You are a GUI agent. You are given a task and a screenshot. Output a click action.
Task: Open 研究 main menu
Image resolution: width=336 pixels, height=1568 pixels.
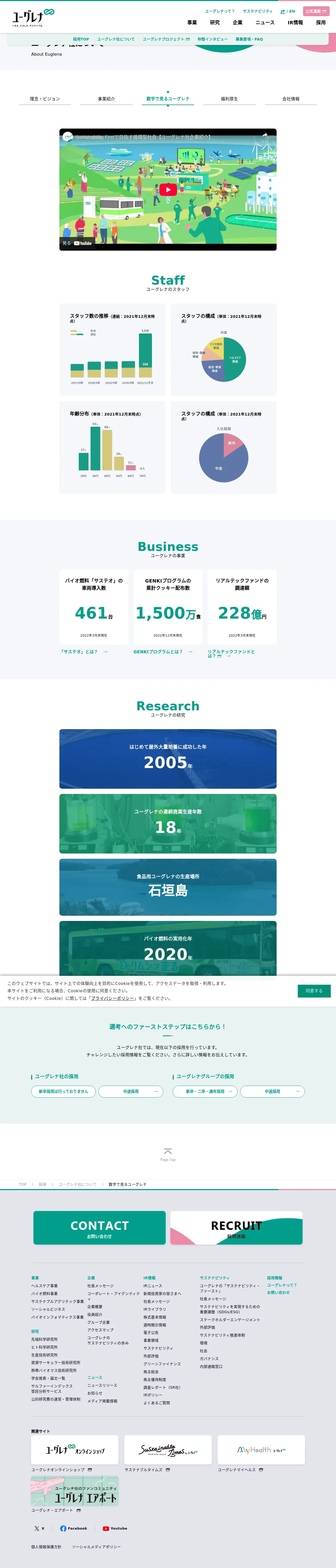215,22
